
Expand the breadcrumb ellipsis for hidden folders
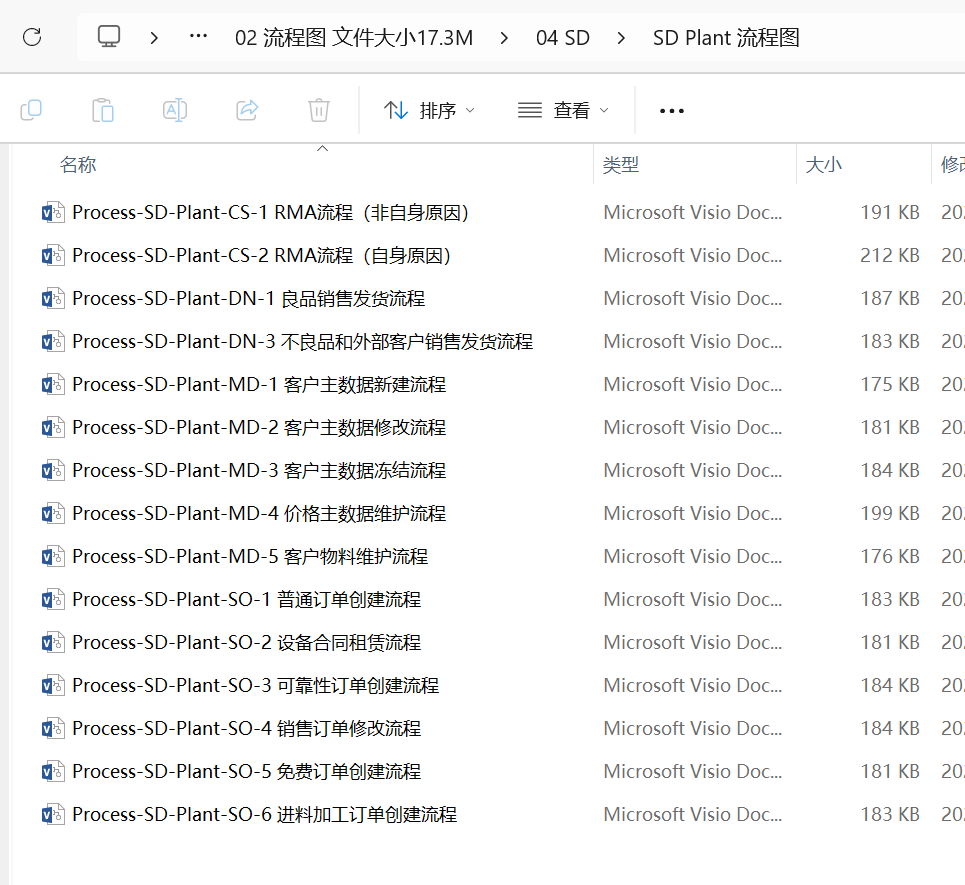[x=199, y=38]
